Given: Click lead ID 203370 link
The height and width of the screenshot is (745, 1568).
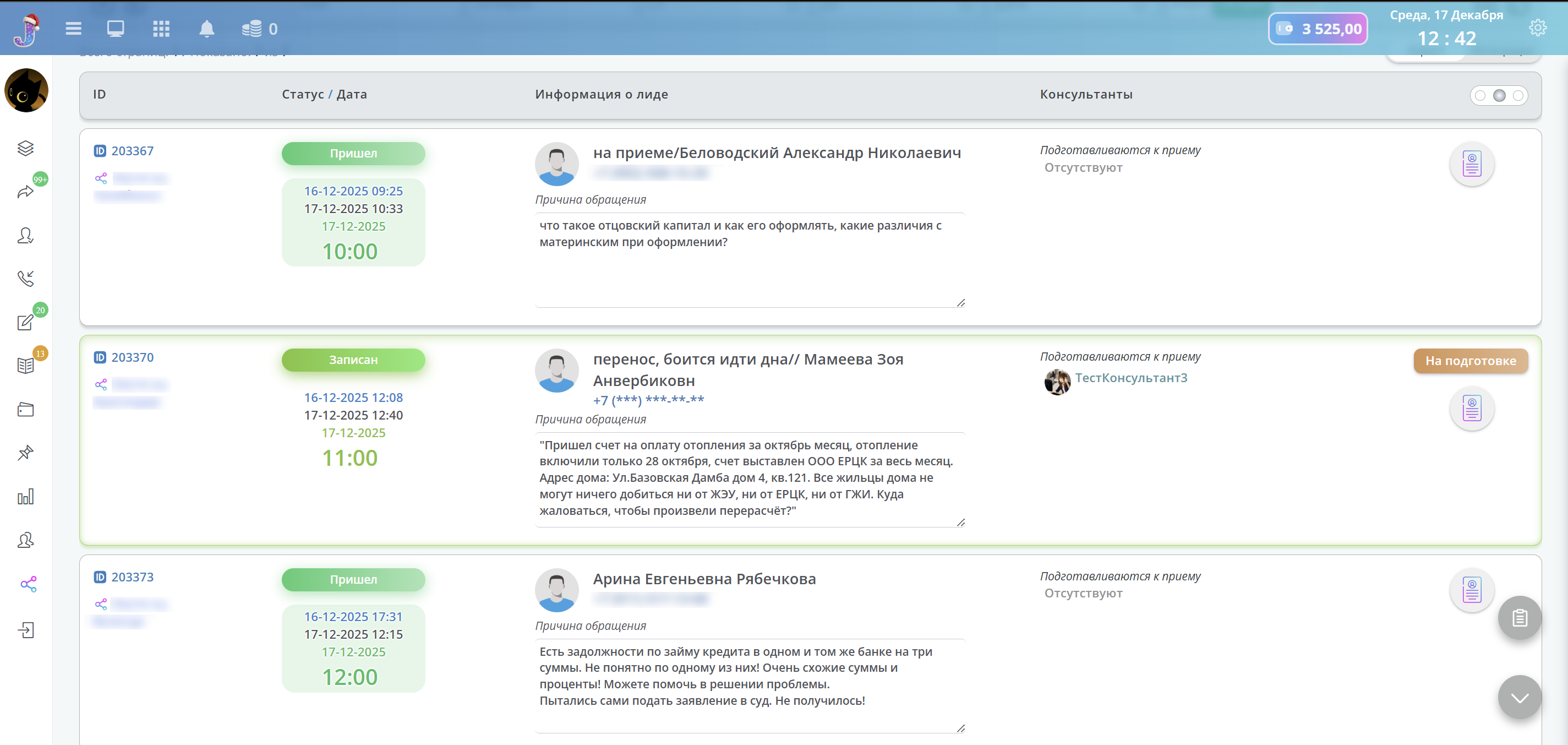Looking at the screenshot, I should click(132, 357).
